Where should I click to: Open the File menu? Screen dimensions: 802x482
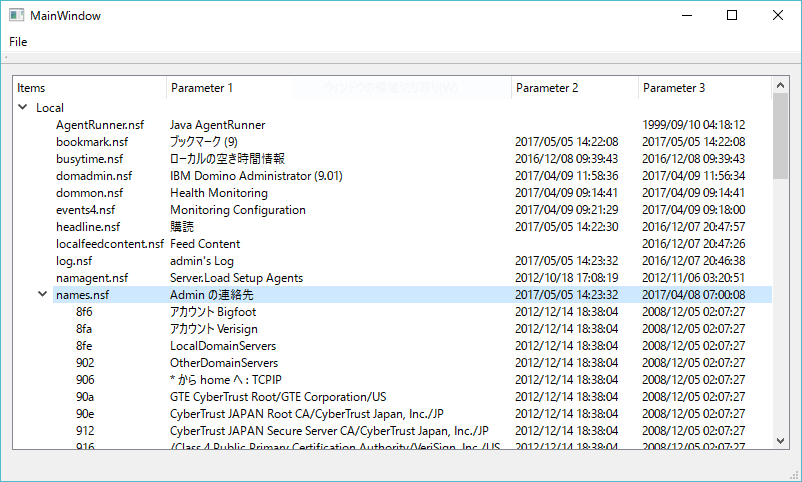point(18,42)
